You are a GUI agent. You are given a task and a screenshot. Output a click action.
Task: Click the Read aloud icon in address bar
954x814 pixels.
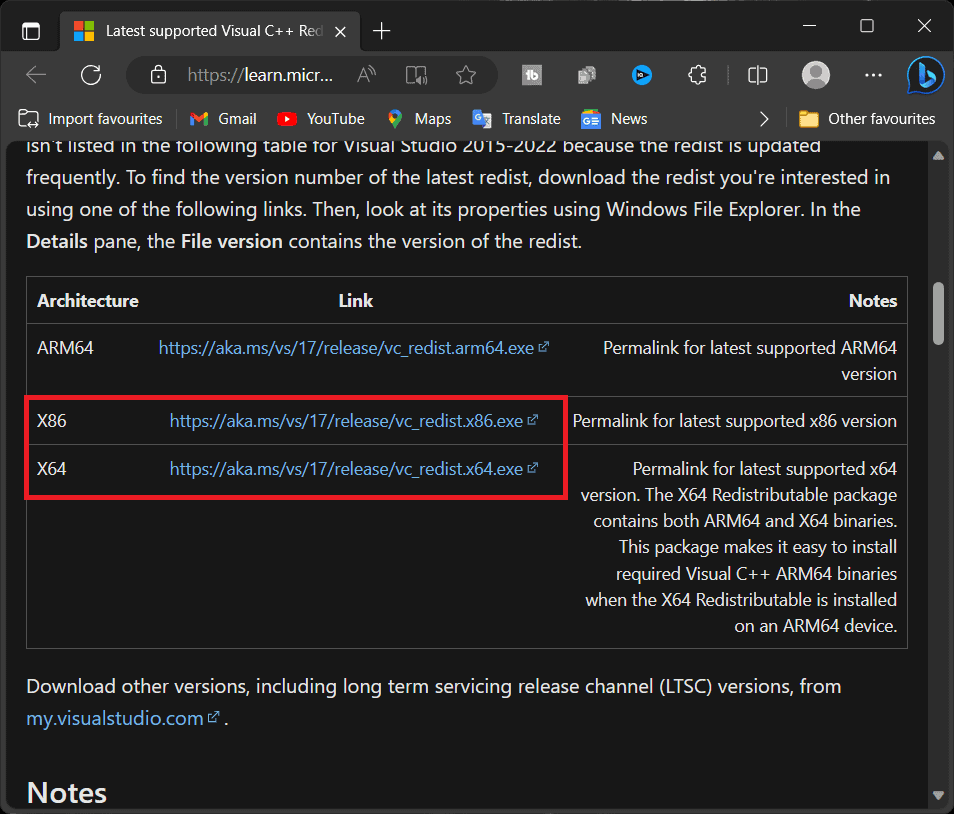(367, 75)
